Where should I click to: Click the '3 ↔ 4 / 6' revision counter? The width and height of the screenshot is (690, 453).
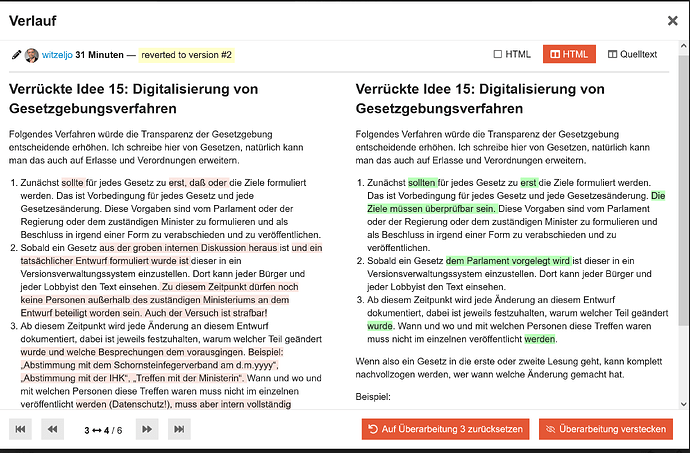103,430
